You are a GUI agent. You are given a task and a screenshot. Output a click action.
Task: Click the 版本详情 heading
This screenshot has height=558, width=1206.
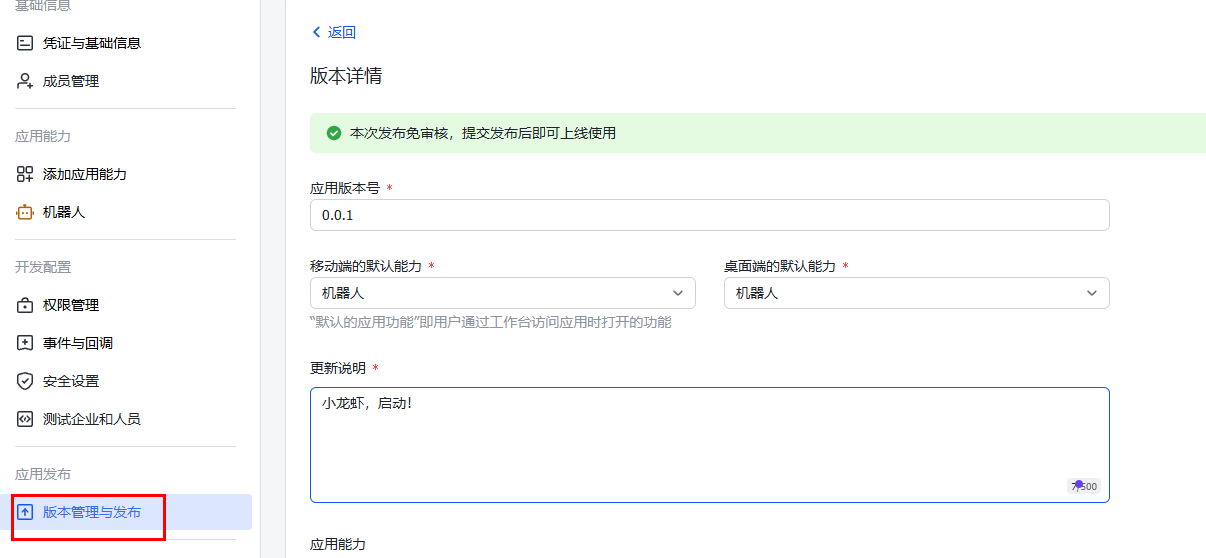pyautogui.click(x=346, y=76)
